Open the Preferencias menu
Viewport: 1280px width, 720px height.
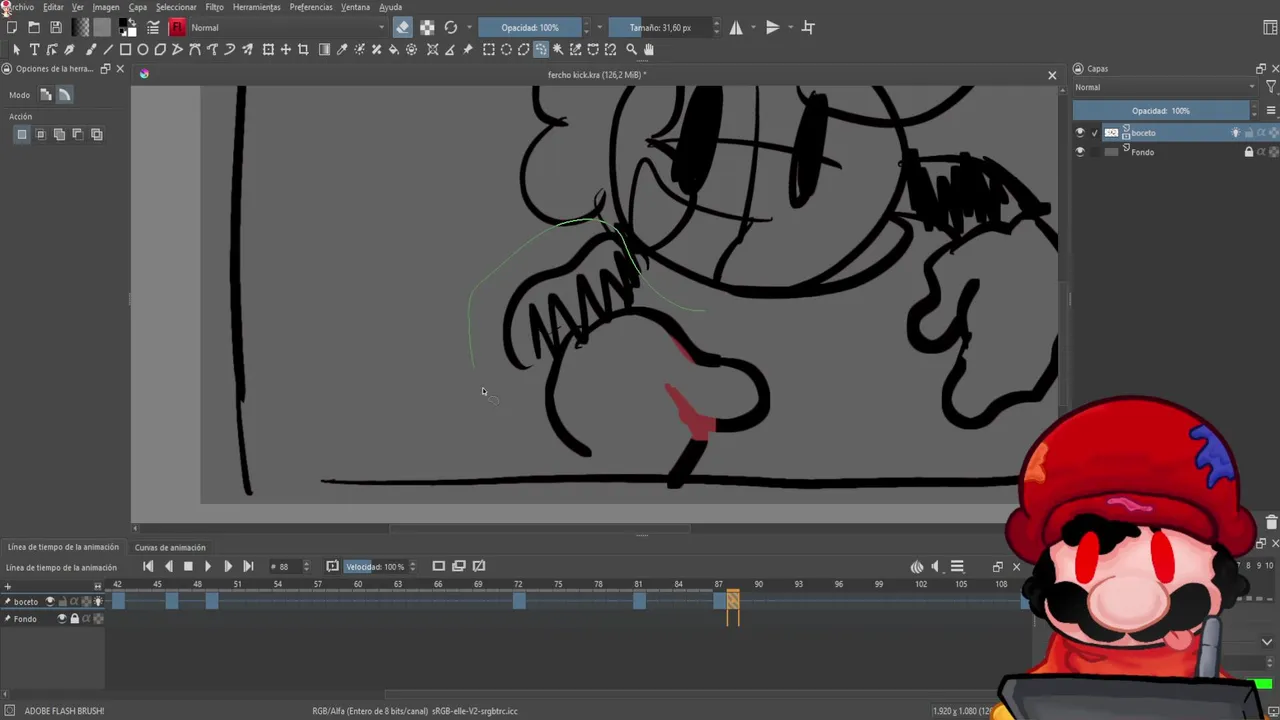(x=311, y=7)
